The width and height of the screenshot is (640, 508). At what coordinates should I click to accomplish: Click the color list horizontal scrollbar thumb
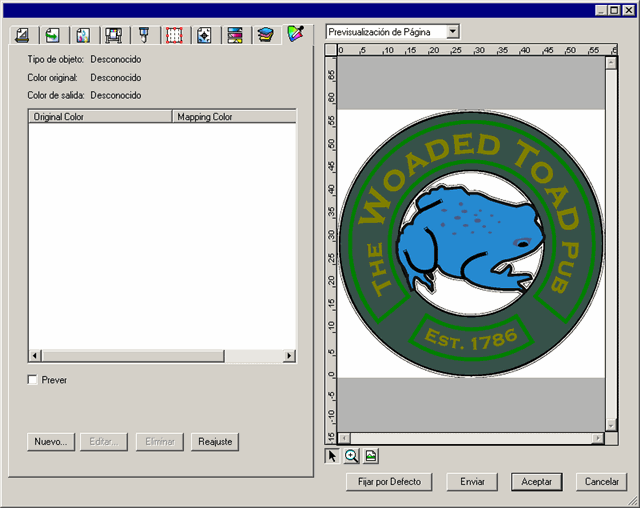[x=133, y=356]
